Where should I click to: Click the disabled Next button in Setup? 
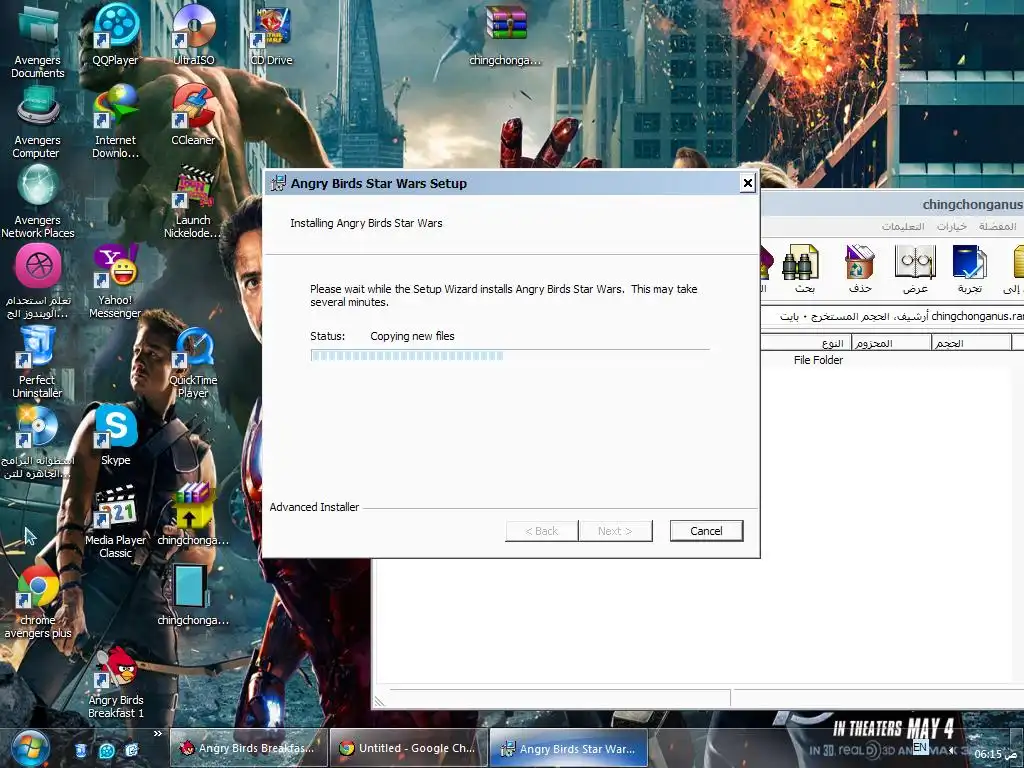[x=615, y=531]
